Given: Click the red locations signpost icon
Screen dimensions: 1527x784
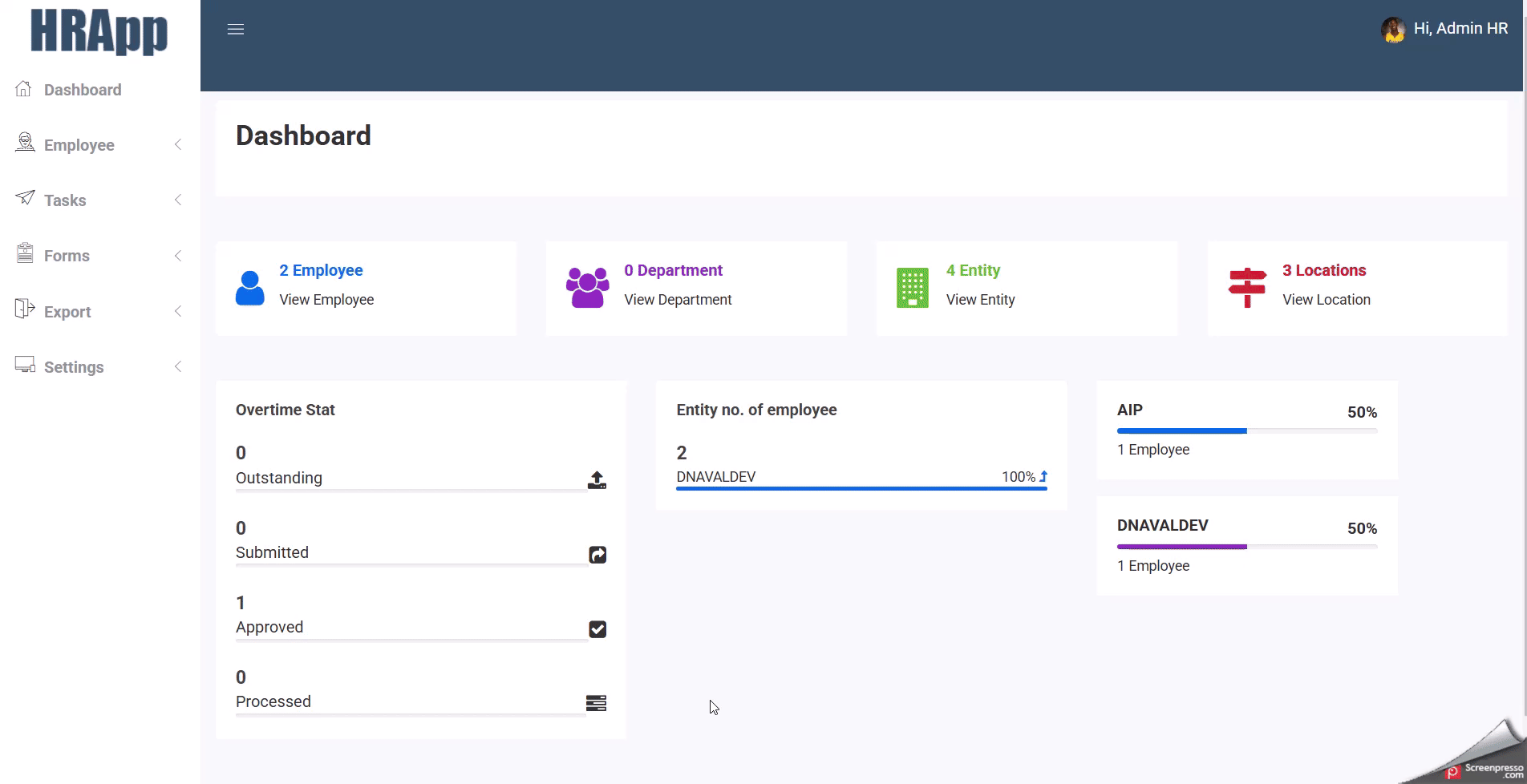Looking at the screenshot, I should [x=1247, y=287].
